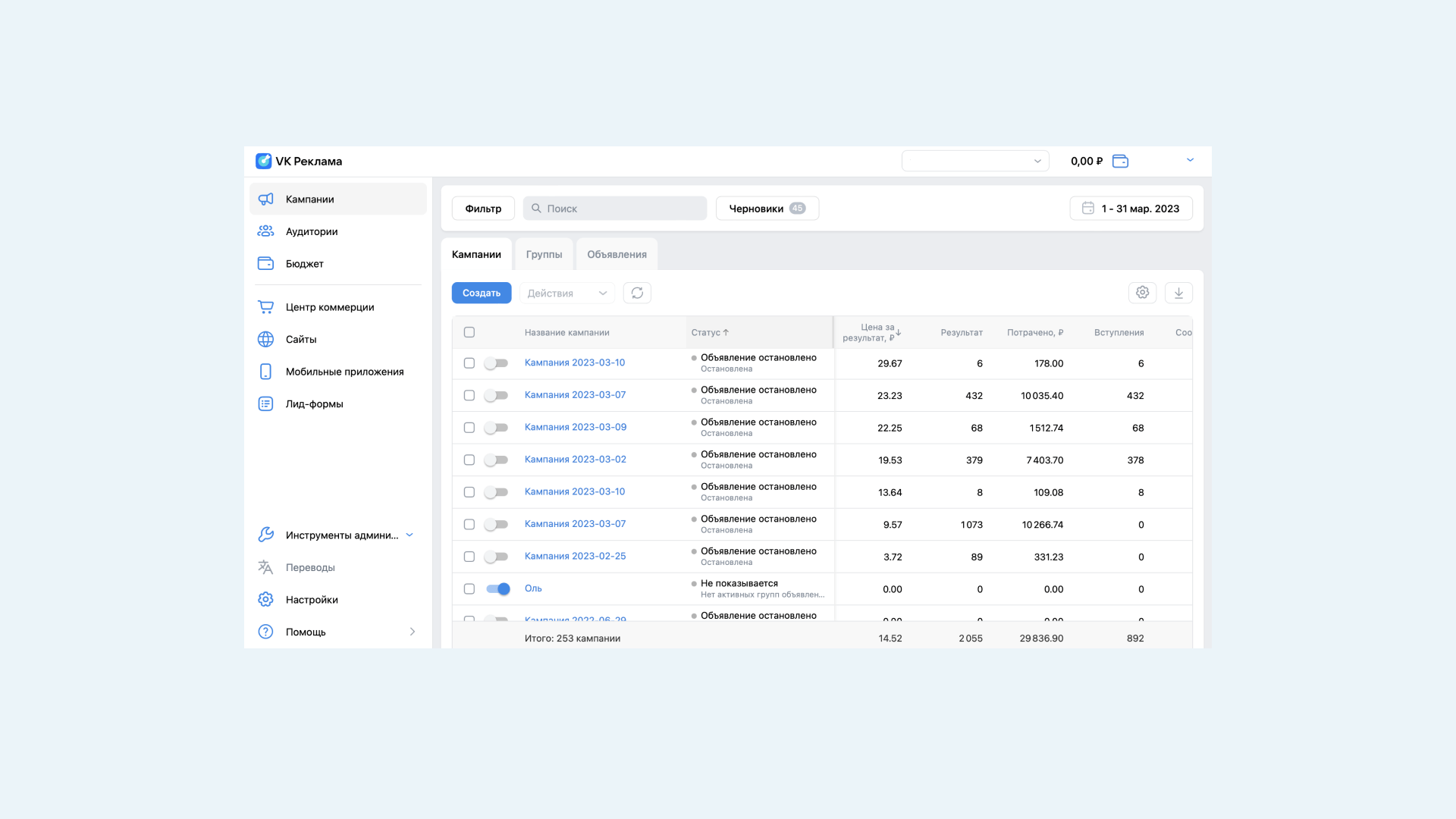
Task: Click Помощь question mark icon
Action: point(265,632)
